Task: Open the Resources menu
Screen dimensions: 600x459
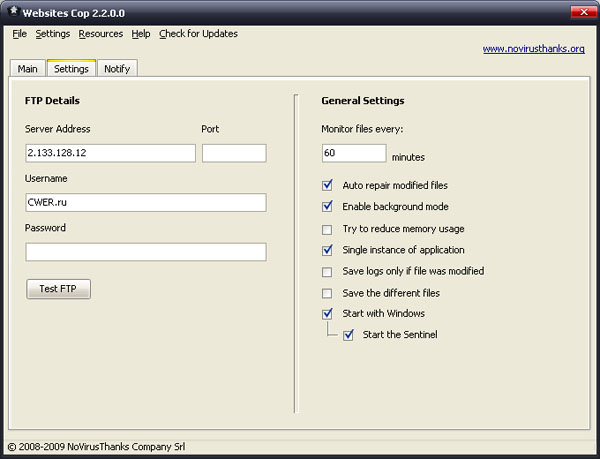Action: click(101, 33)
